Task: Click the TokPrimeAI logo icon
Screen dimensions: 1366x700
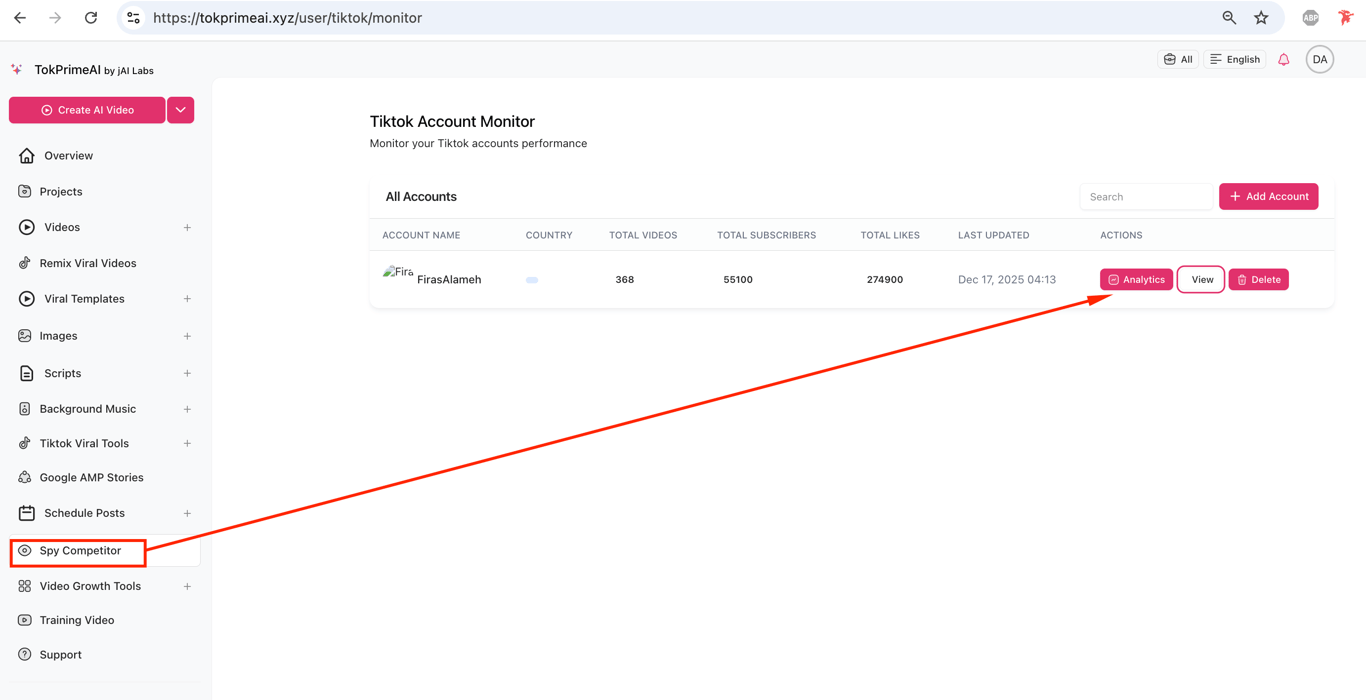Action: tap(17, 70)
